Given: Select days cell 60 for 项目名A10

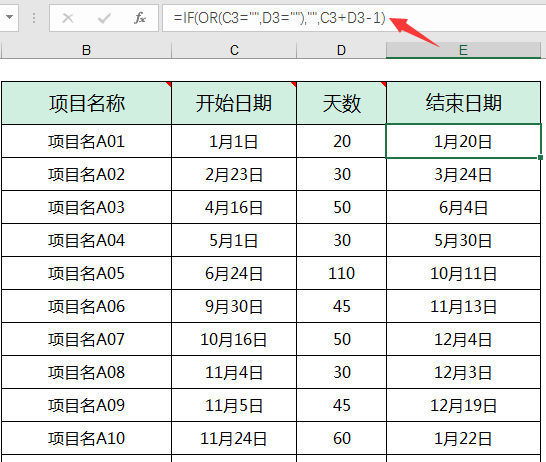Looking at the screenshot, I should [341, 438].
